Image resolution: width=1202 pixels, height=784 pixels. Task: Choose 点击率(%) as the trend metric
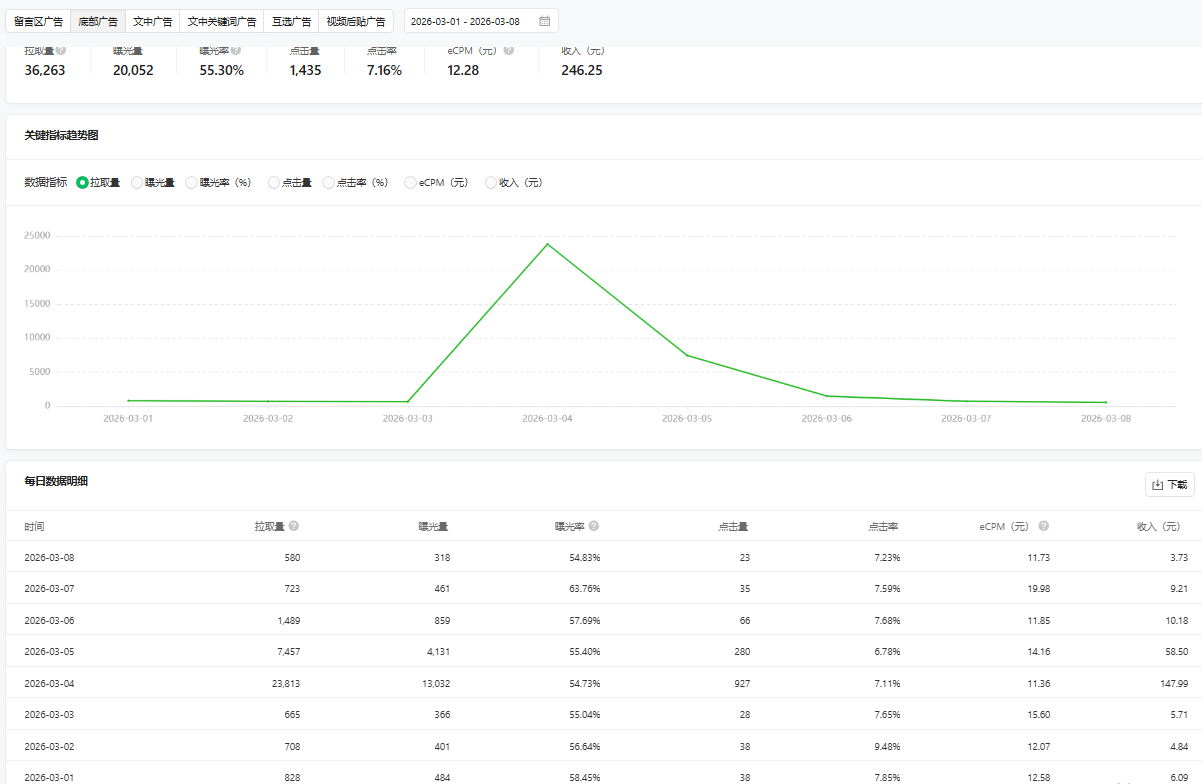click(329, 183)
